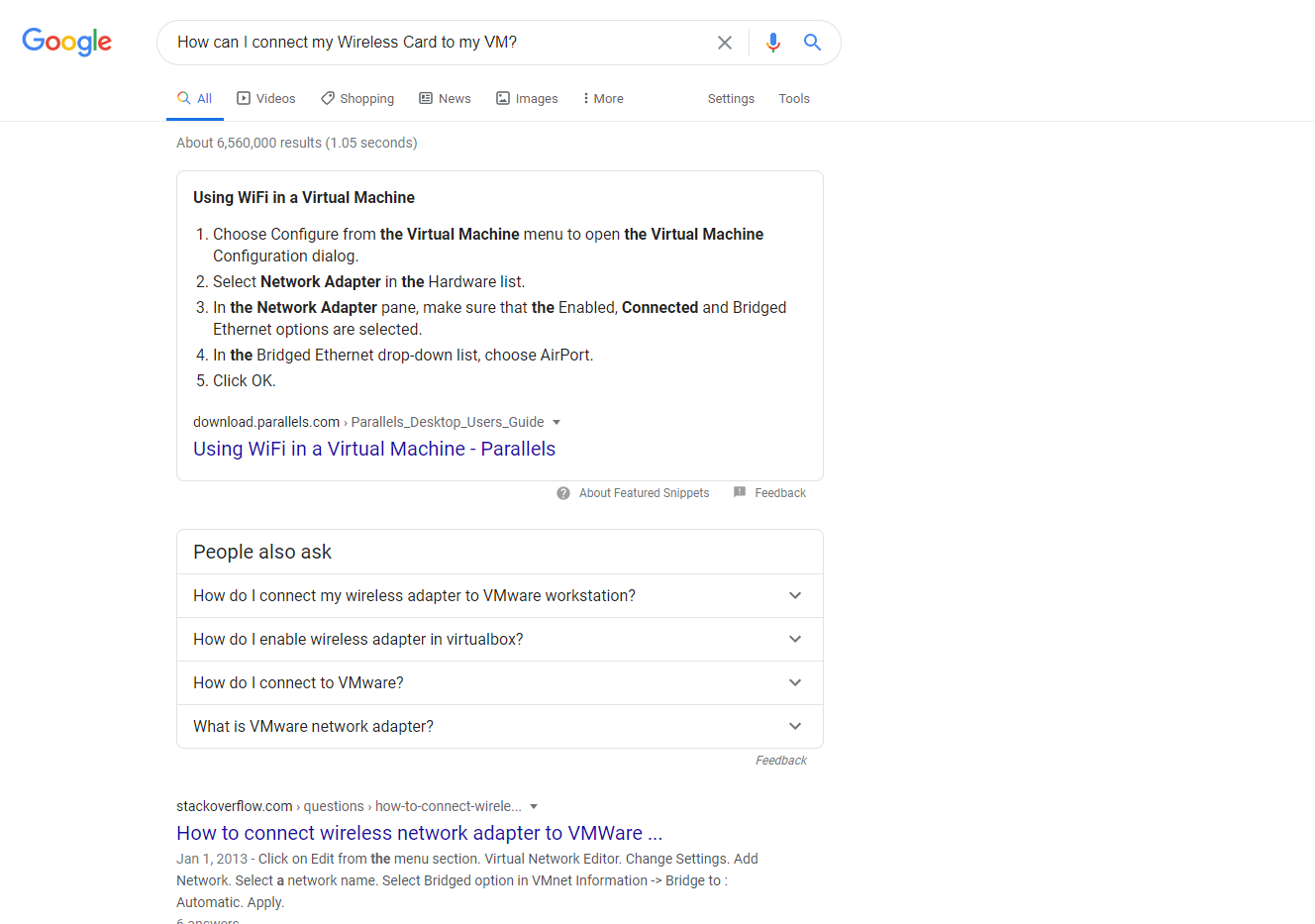The height and width of the screenshot is (924, 1315).
Task: Open the parallels.com result options arrow
Action: click(556, 422)
